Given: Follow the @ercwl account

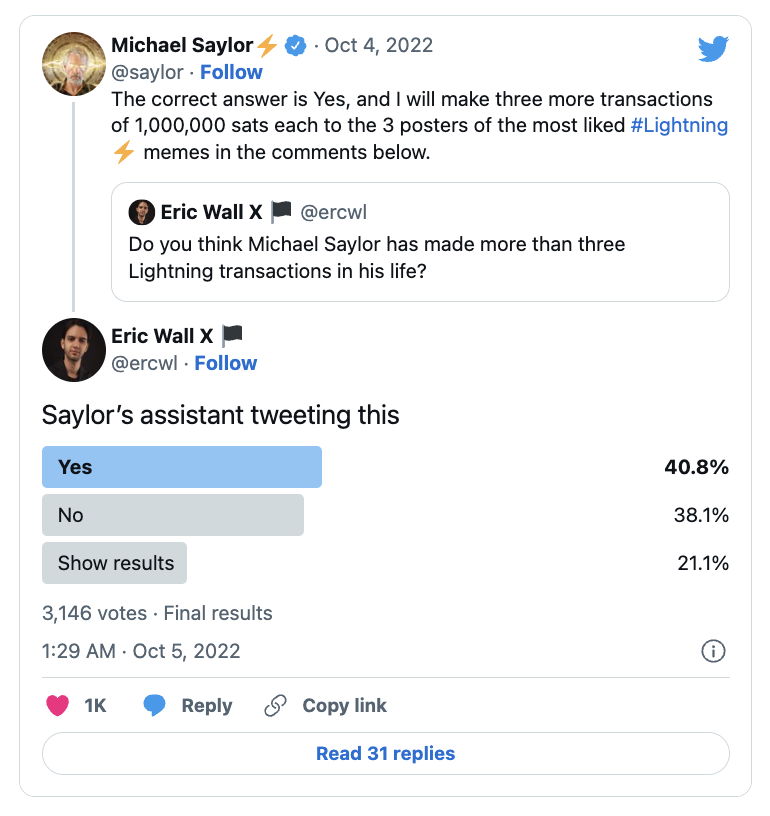Looking at the screenshot, I should click(x=225, y=363).
